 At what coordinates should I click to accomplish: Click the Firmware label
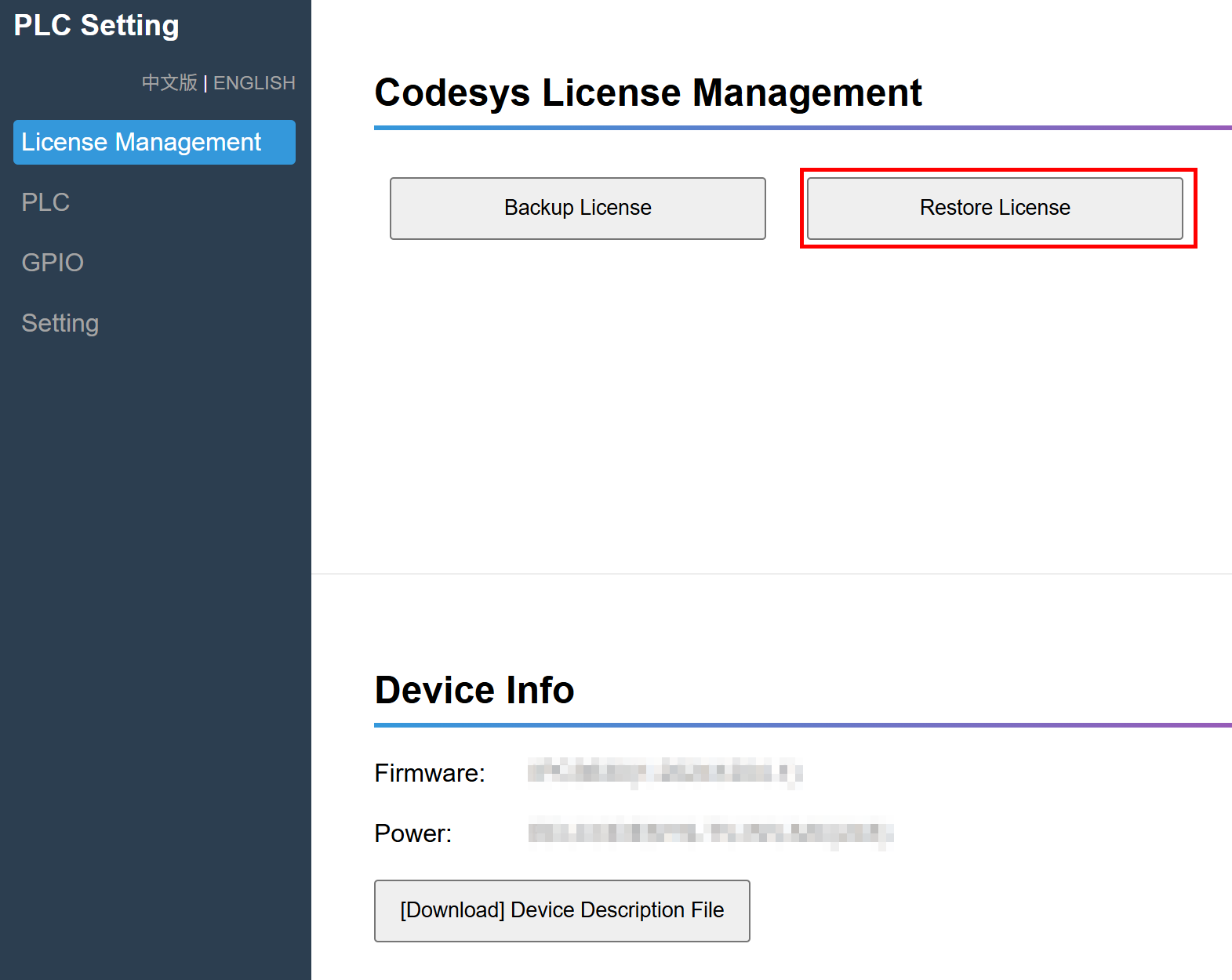(430, 773)
